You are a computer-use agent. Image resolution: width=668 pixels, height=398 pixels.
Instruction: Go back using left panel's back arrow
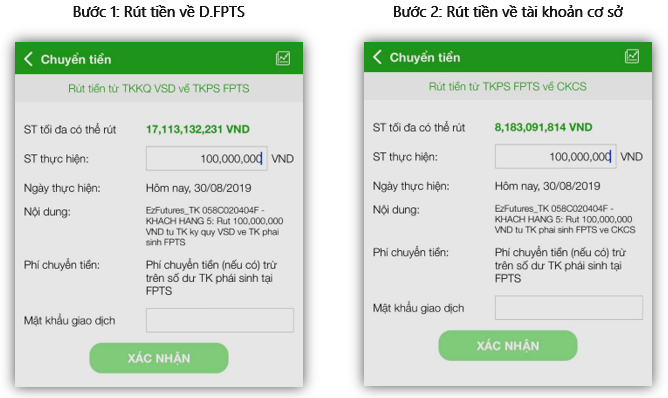29,59
